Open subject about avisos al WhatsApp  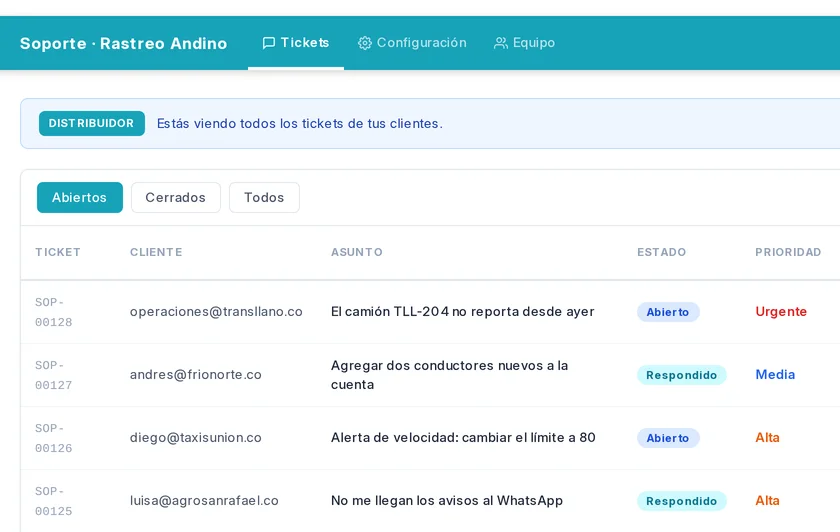click(447, 500)
